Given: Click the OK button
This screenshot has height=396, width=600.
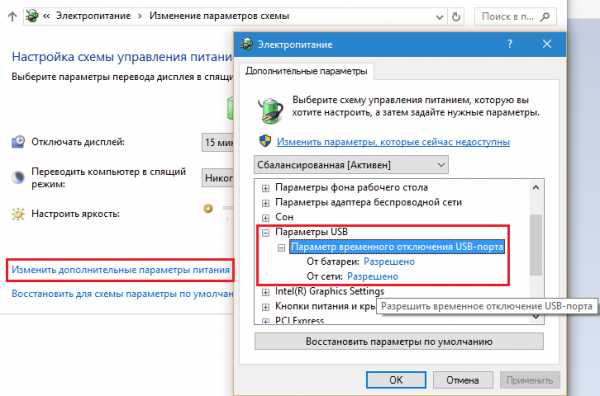Looking at the screenshot, I should click(x=396, y=380).
